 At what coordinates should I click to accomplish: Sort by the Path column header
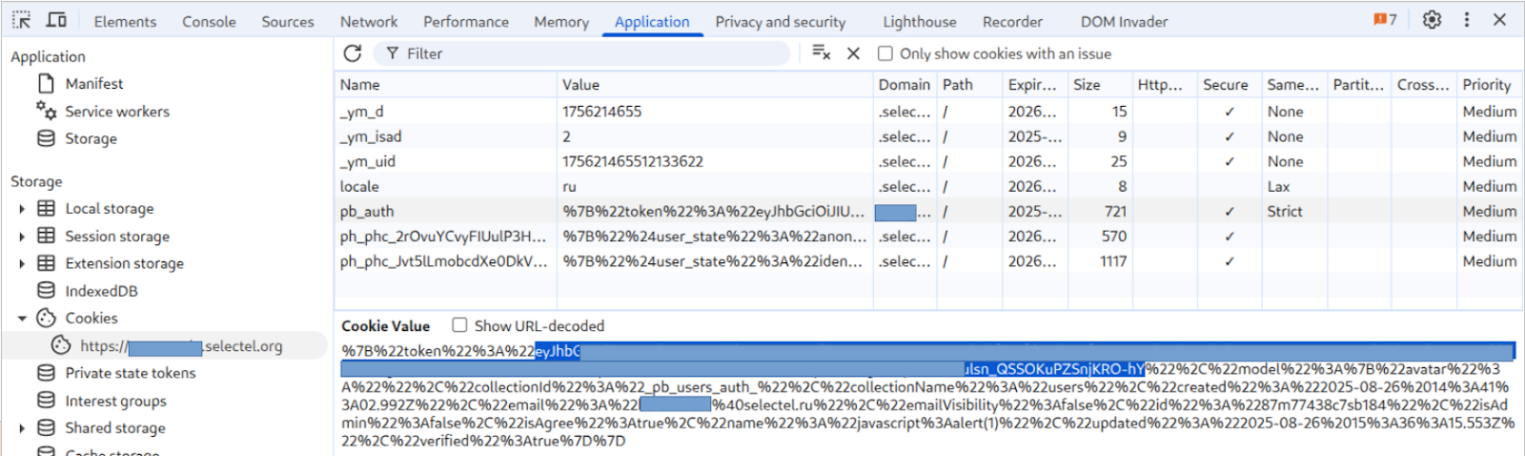coord(969,85)
